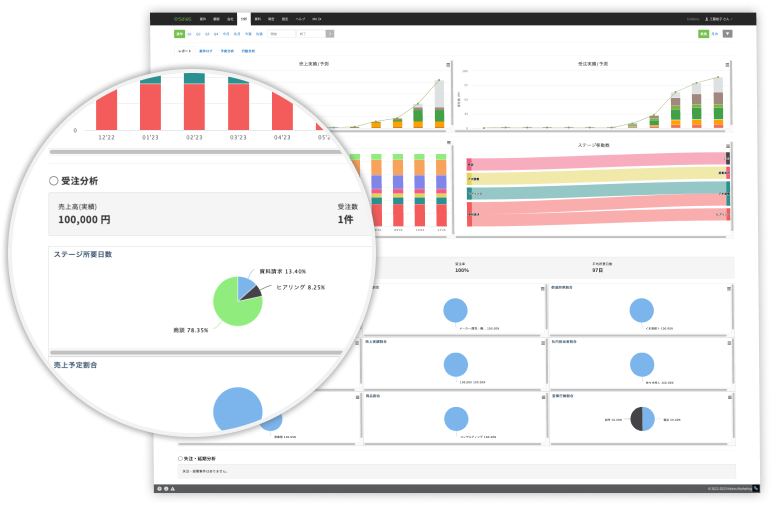The image size is (773, 505).
Task: Open the menu on the top-right pie panel
Action: 729,289
